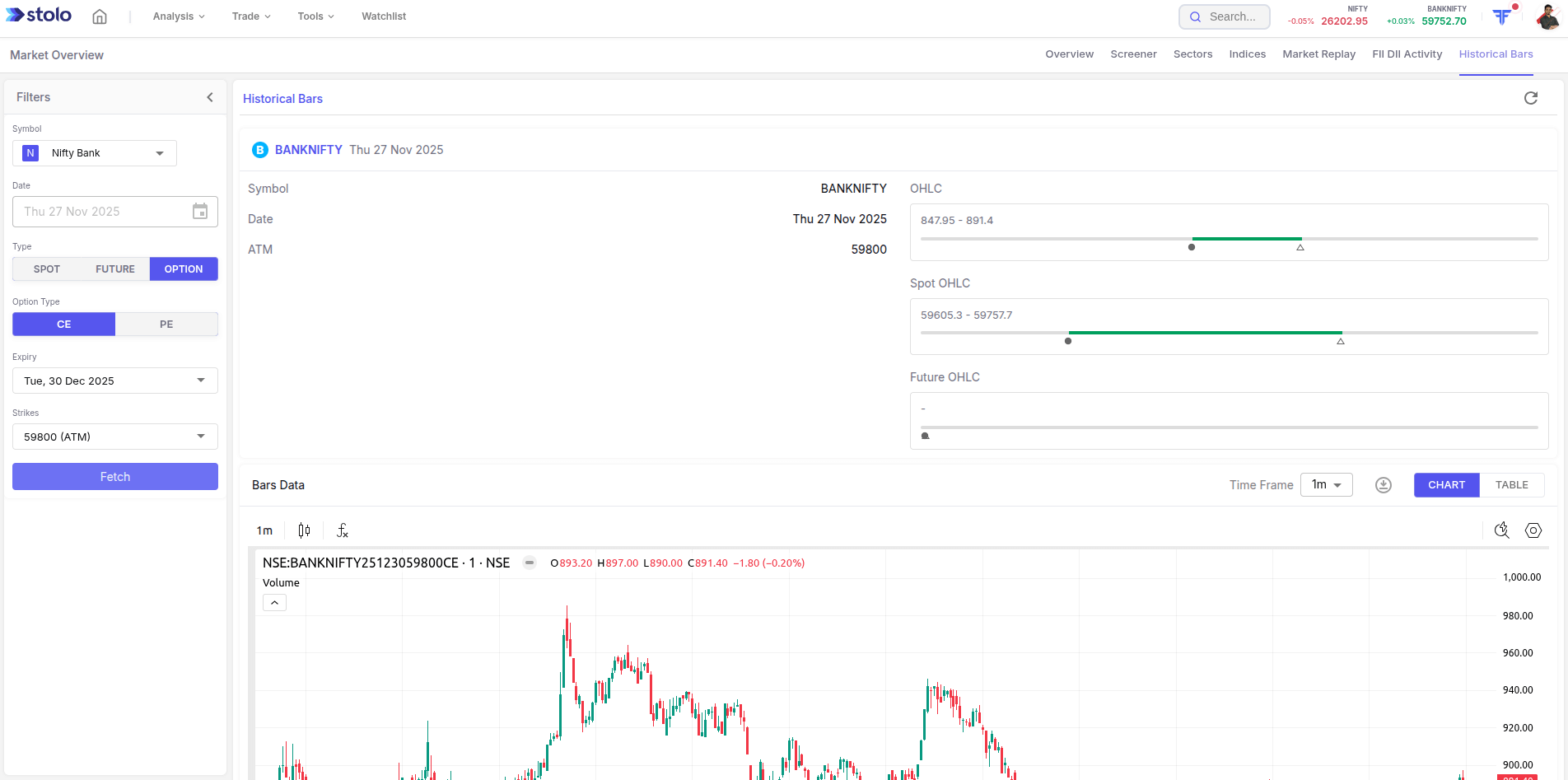This screenshot has width=1568, height=780.
Task: Open the Nifty Bank symbol dropdown
Action: [95, 153]
